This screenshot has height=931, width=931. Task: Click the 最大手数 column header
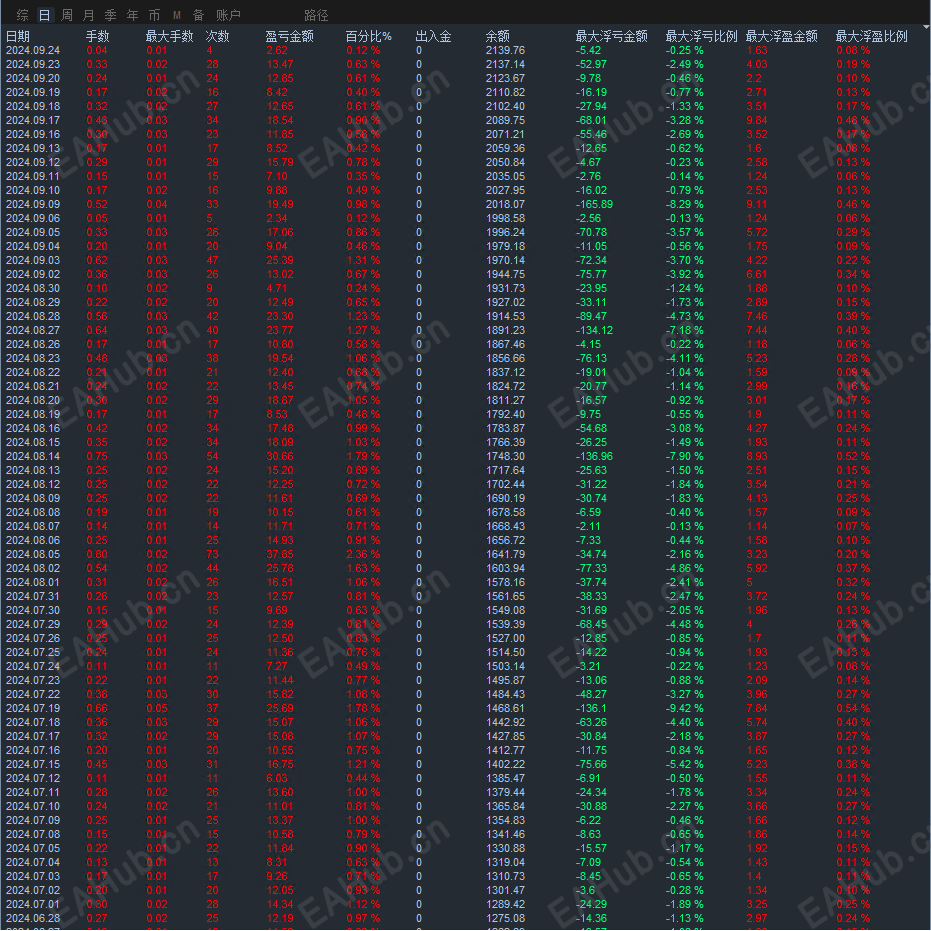170,36
